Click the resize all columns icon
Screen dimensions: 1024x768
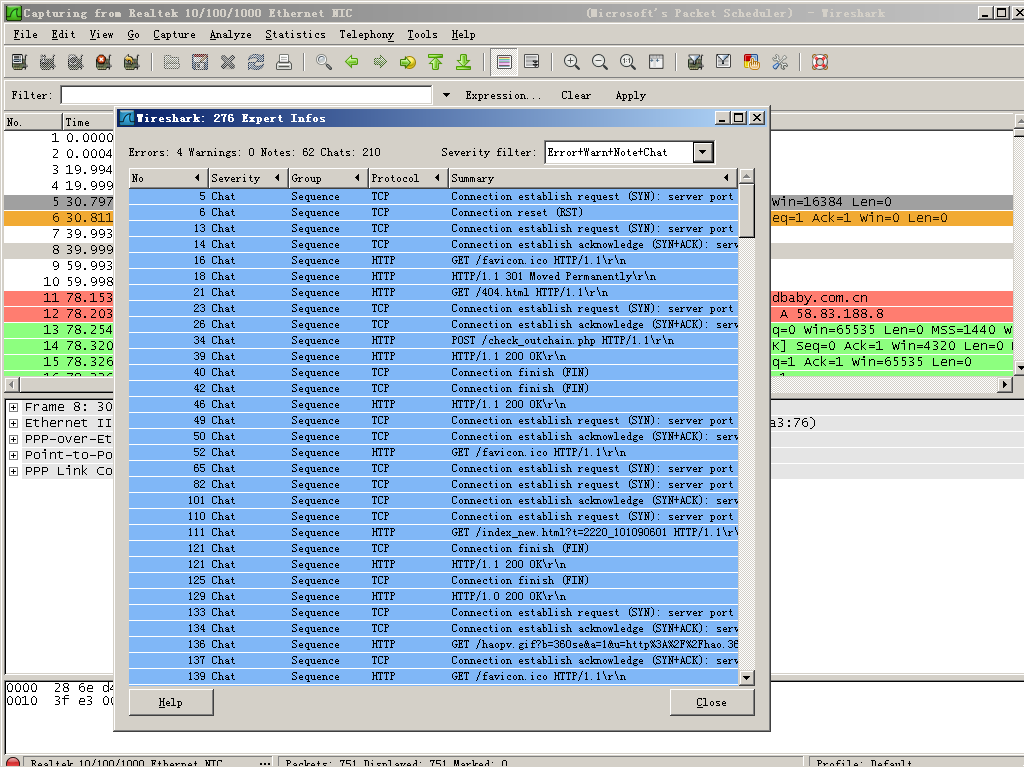tap(656, 62)
